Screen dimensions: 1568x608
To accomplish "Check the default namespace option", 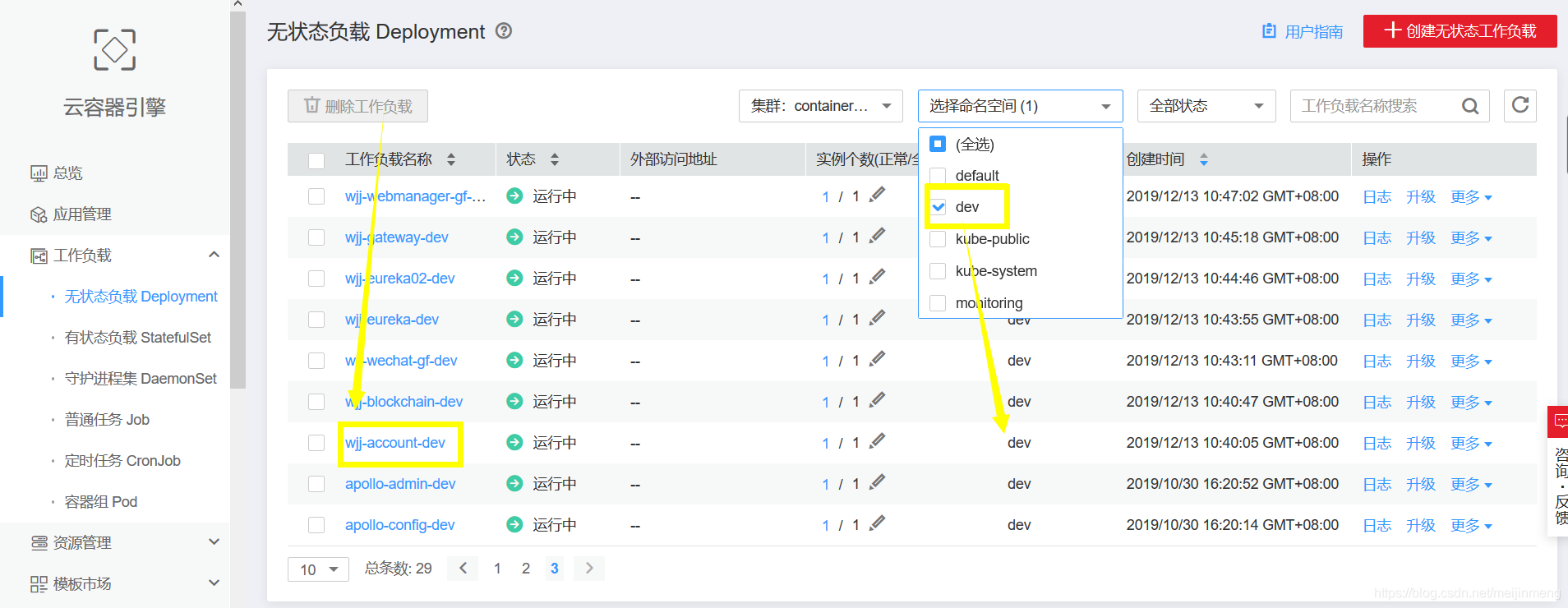I will pyautogui.click(x=938, y=175).
